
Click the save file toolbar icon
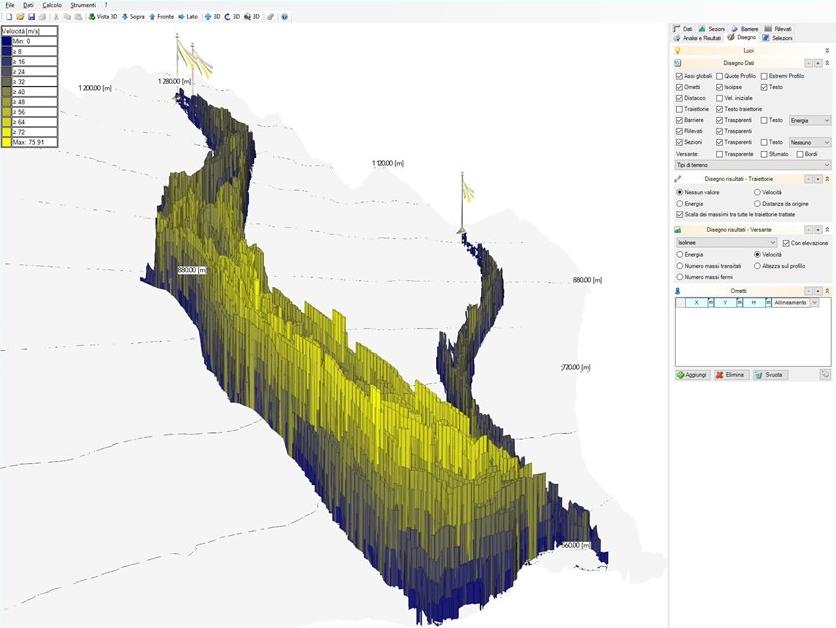31,17
